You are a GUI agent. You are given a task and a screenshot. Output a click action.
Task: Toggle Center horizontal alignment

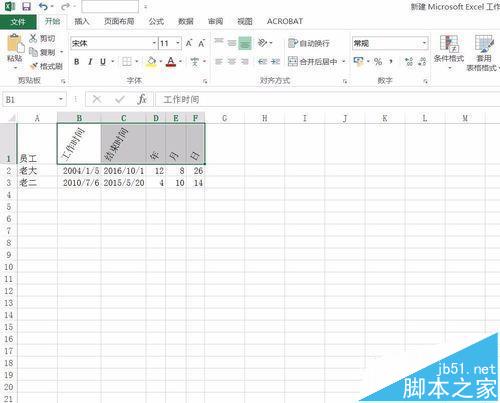tap(232, 61)
